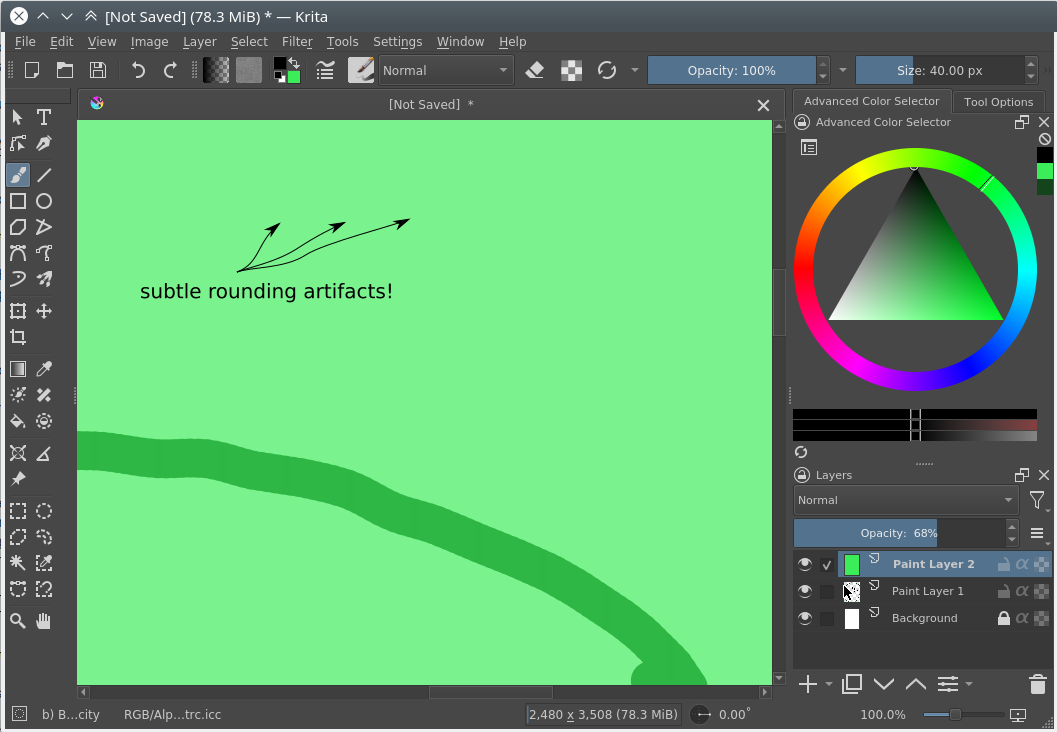Select Paint Layer 1 in layers list
This screenshot has height=732, width=1057.
tap(927, 592)
